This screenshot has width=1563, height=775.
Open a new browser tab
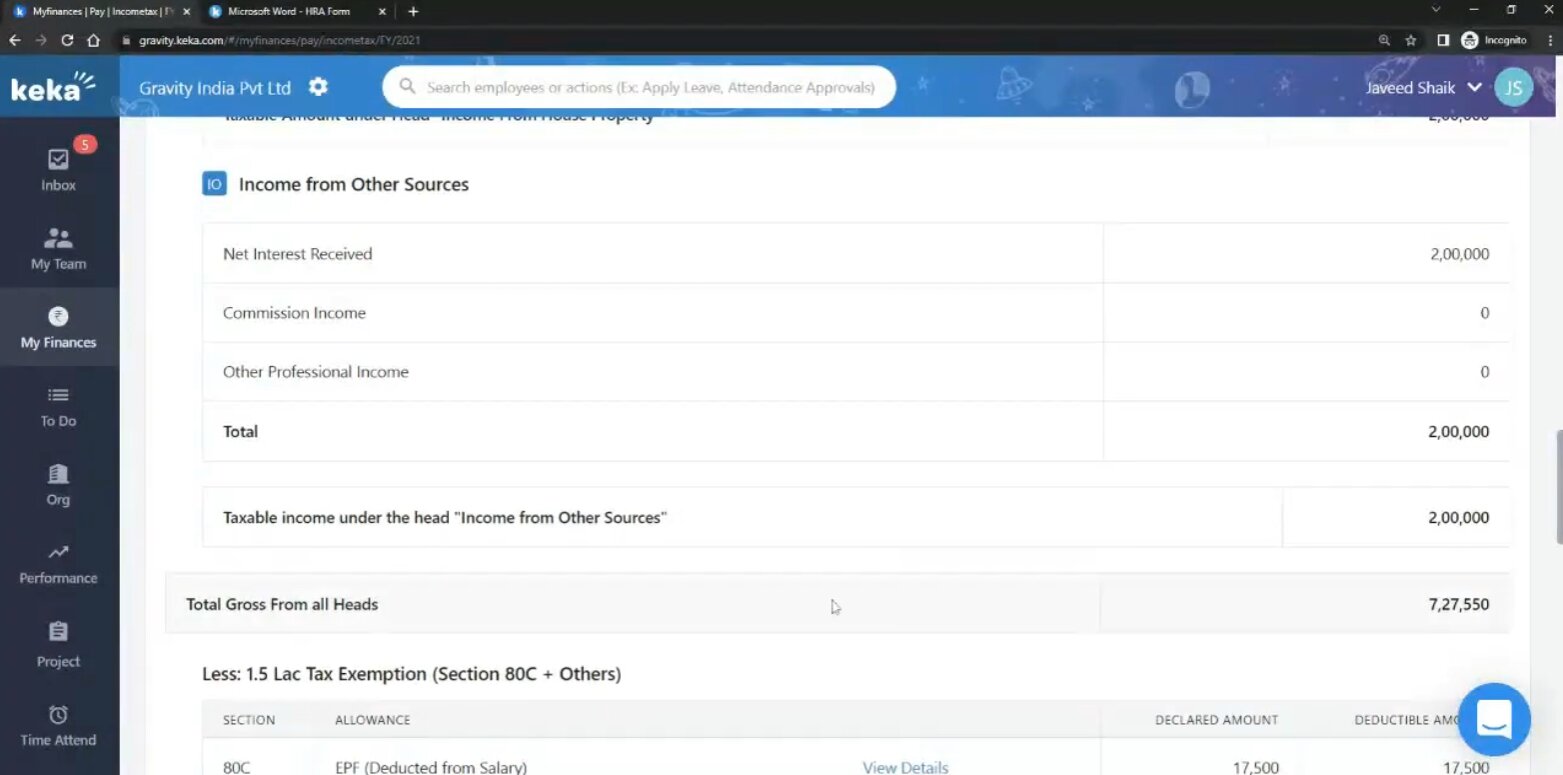[x=413, y=11]
